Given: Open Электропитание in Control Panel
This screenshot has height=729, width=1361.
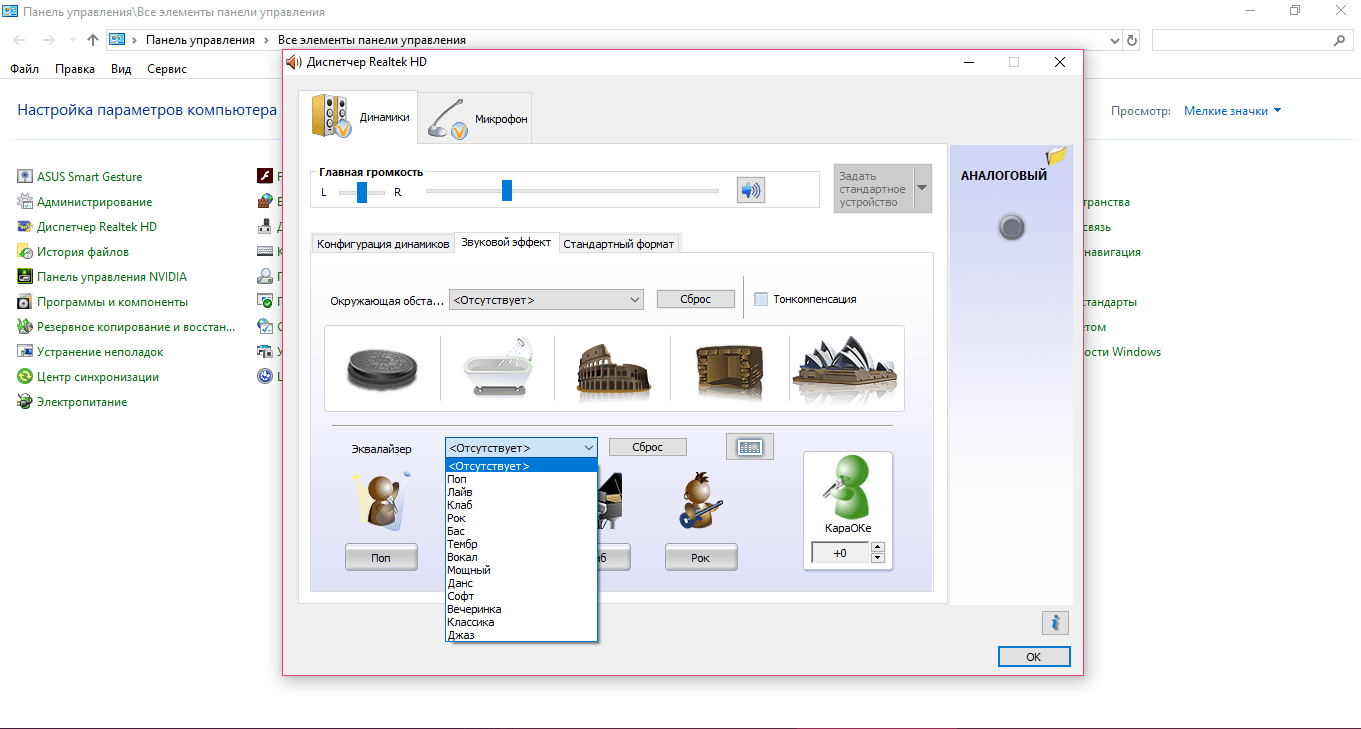Looking at the screenshot, I should pyautogui.click(x=72, y=402).
